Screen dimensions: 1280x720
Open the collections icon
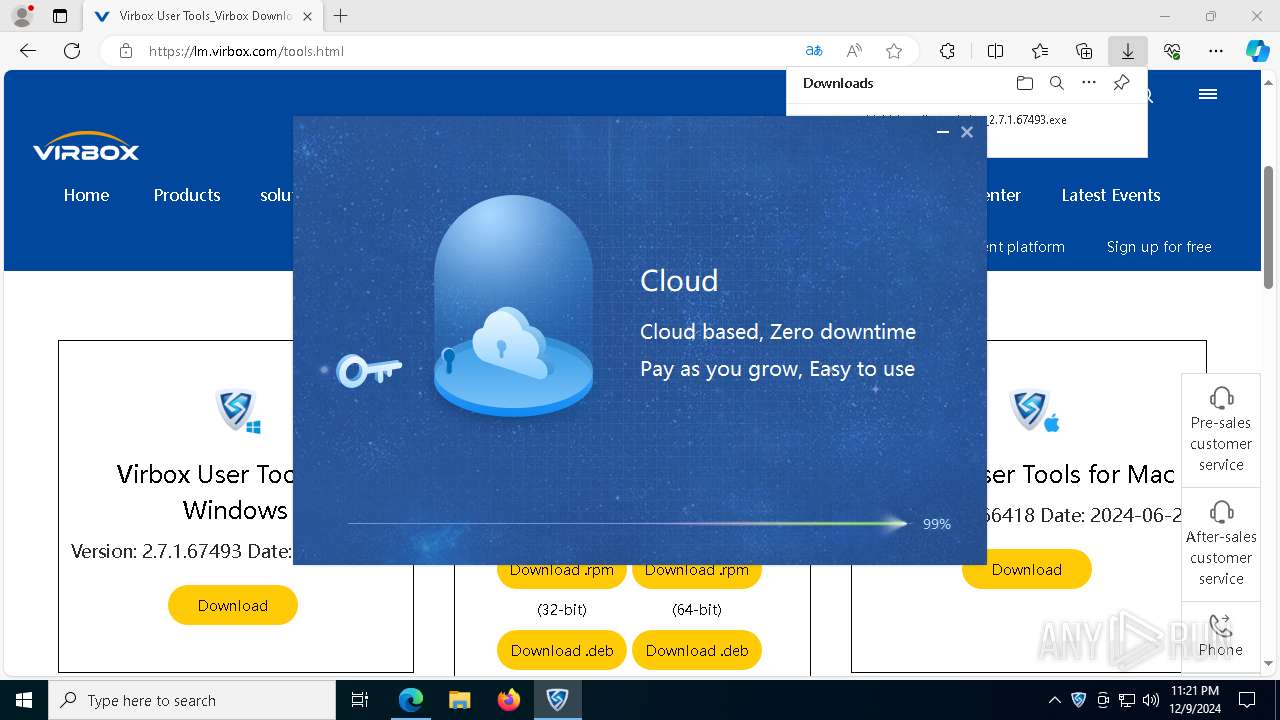click(x=1084, y=51)
